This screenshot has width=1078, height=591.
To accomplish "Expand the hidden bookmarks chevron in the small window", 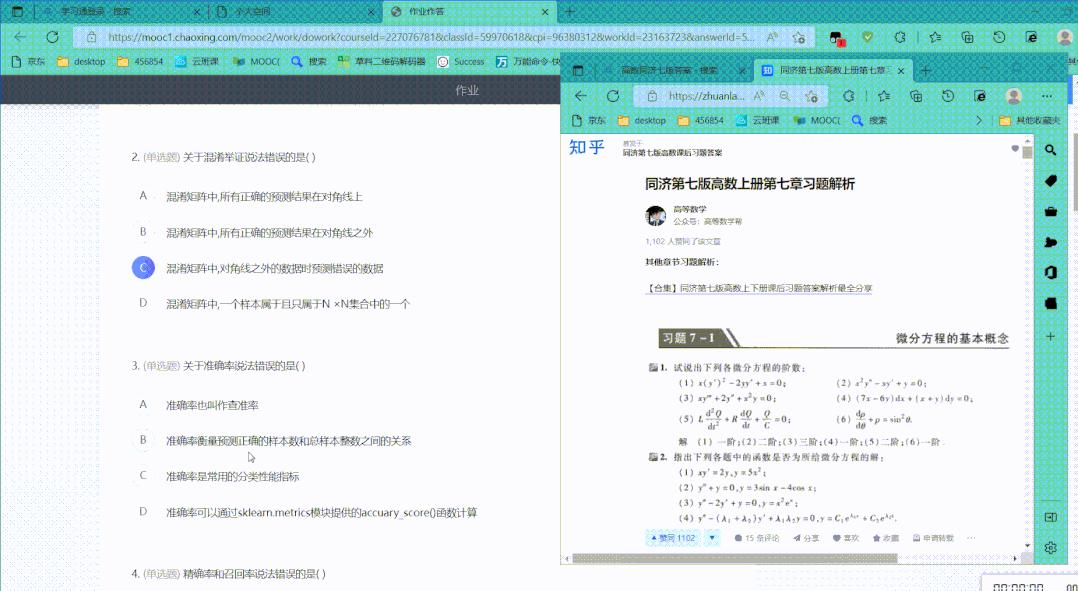I will [x=978, y=120].
